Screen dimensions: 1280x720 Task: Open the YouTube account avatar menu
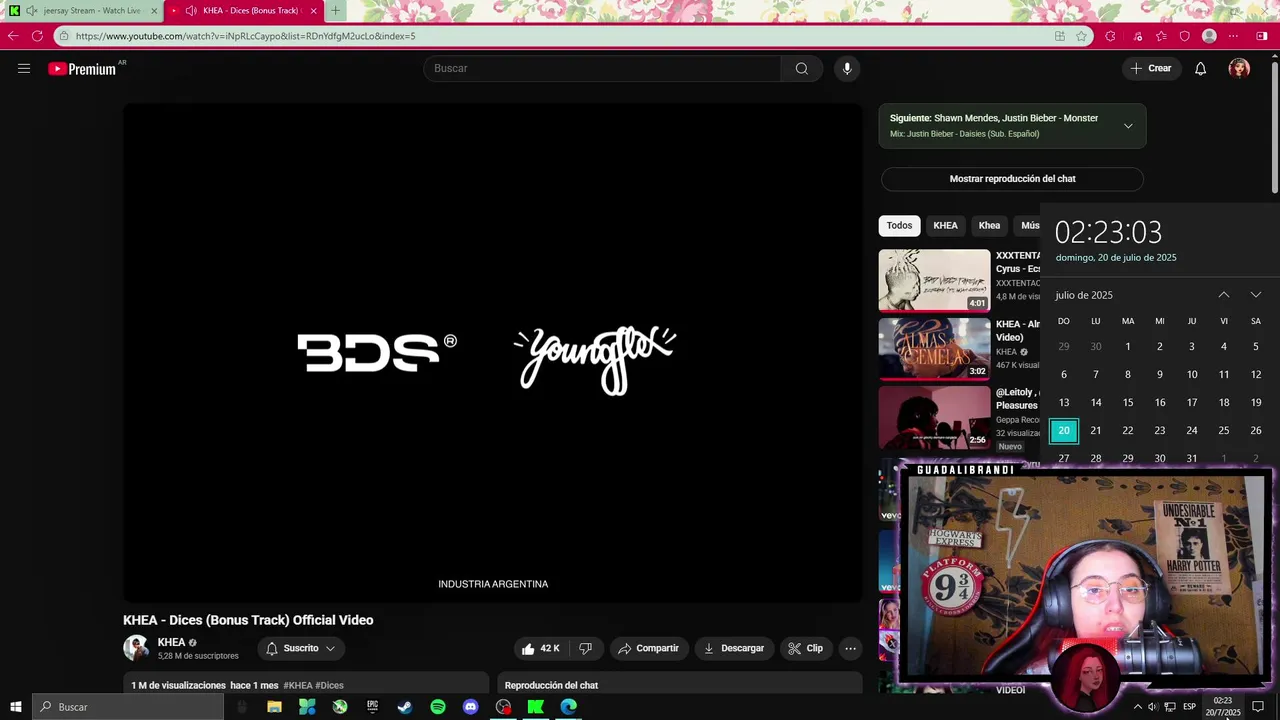pos(1239,69)
